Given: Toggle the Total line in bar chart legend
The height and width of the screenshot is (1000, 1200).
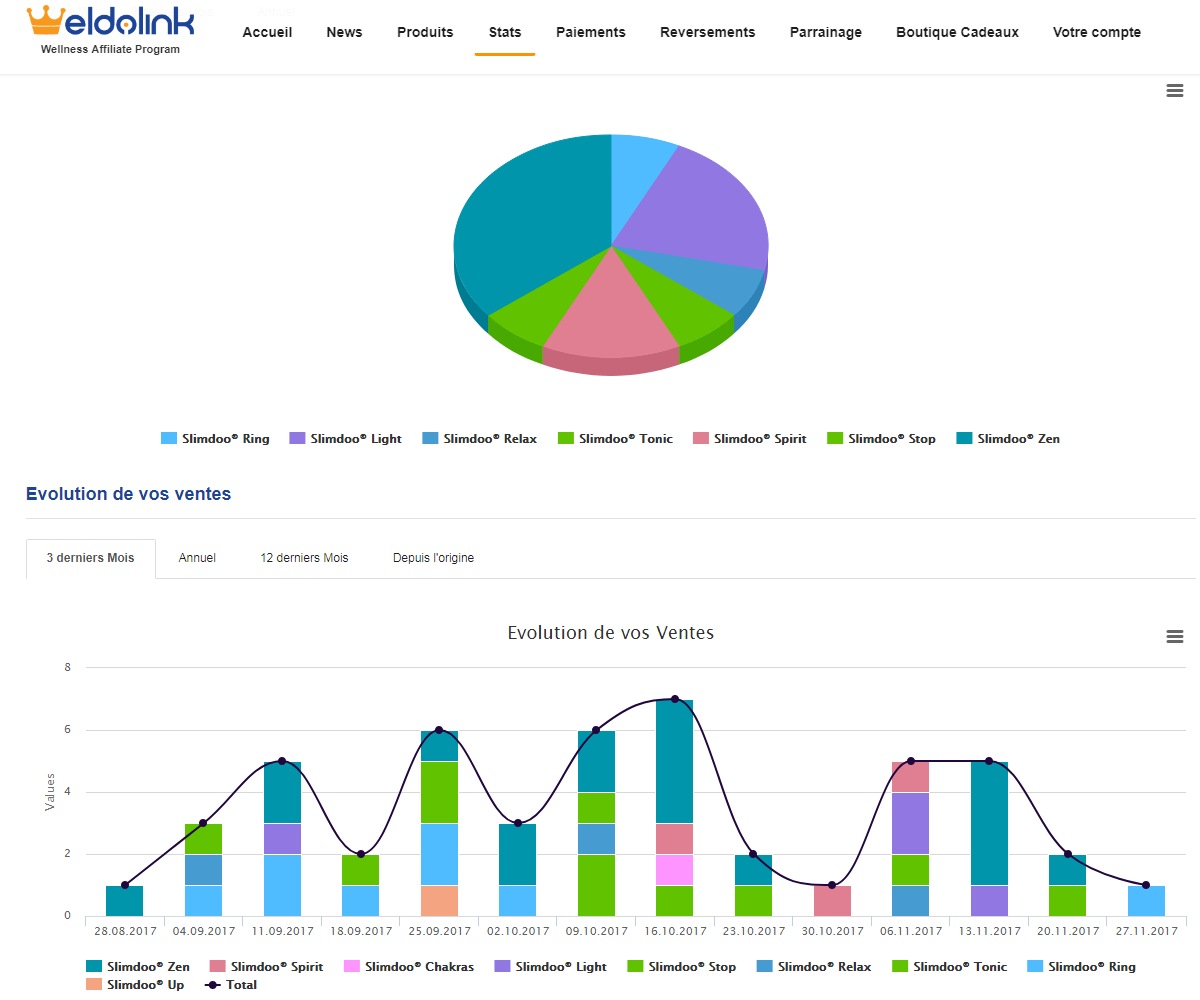Looking at the screenshot, I should (231, 985).
